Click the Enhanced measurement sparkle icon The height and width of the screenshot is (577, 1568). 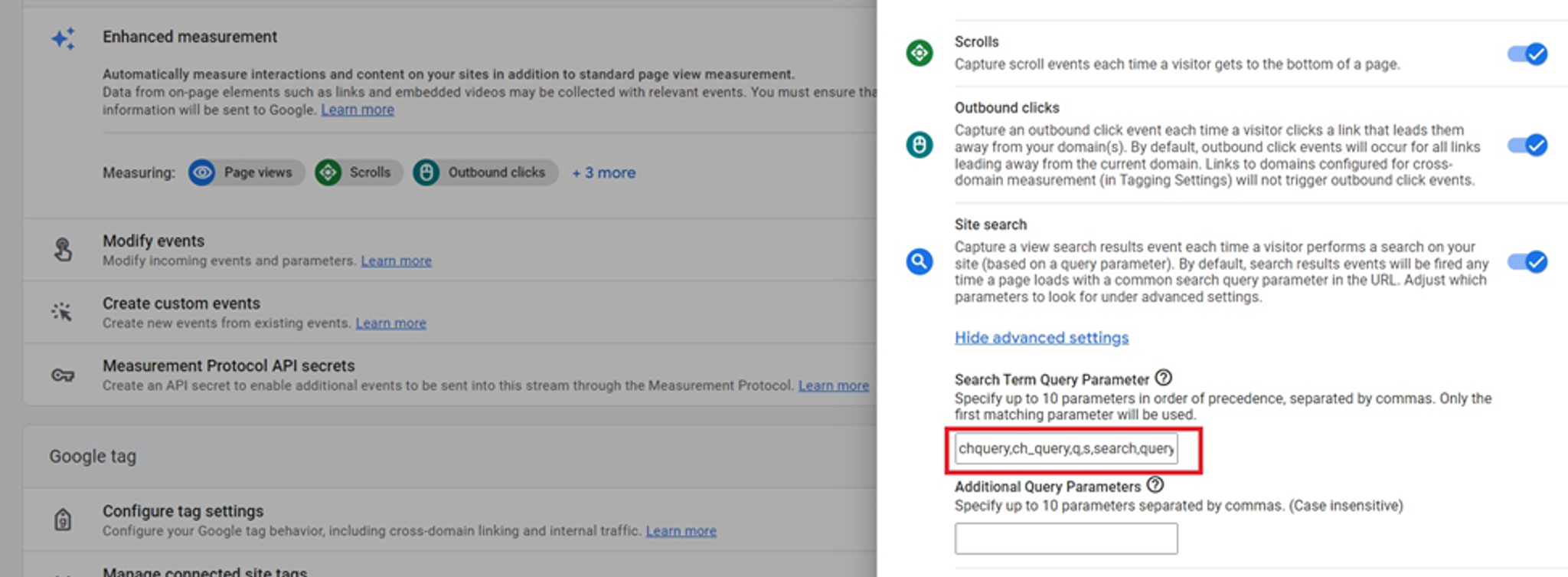point(64,38)
